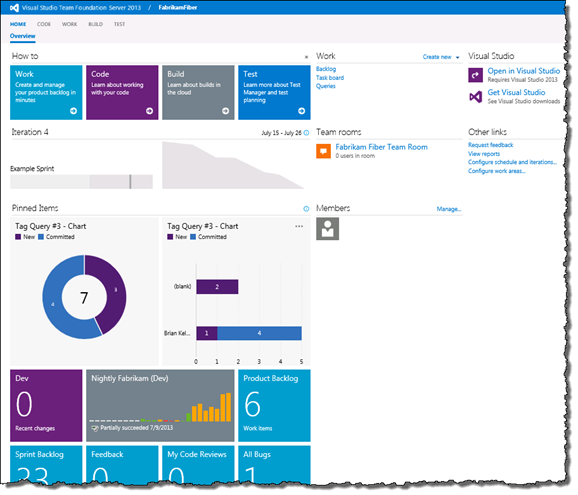Open the Backlog link
The width and height of the screenshot is (578, 495).
326,69
